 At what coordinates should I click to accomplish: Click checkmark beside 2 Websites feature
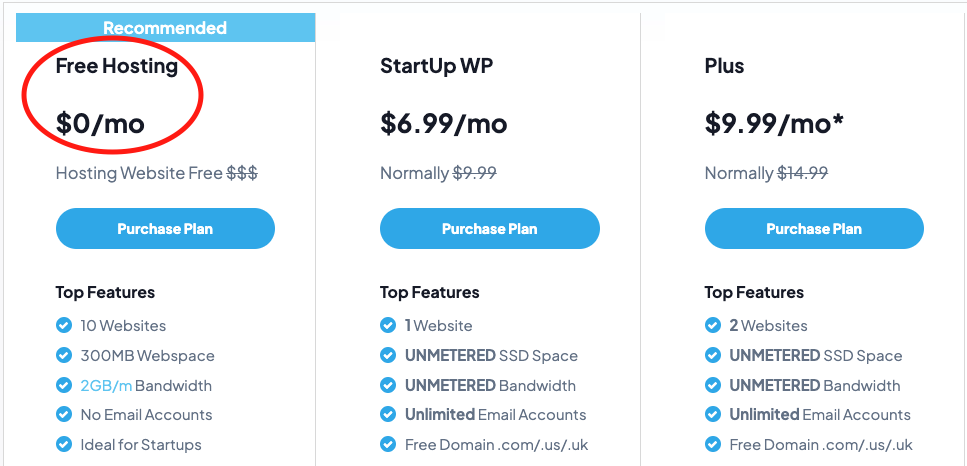click(x=712, y=325)
